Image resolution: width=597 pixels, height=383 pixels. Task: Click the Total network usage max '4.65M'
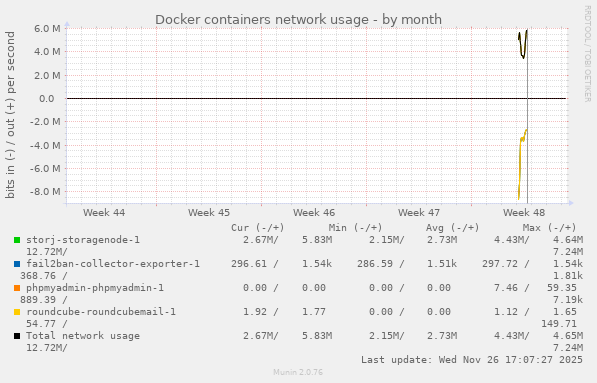(x=568, y=335)
